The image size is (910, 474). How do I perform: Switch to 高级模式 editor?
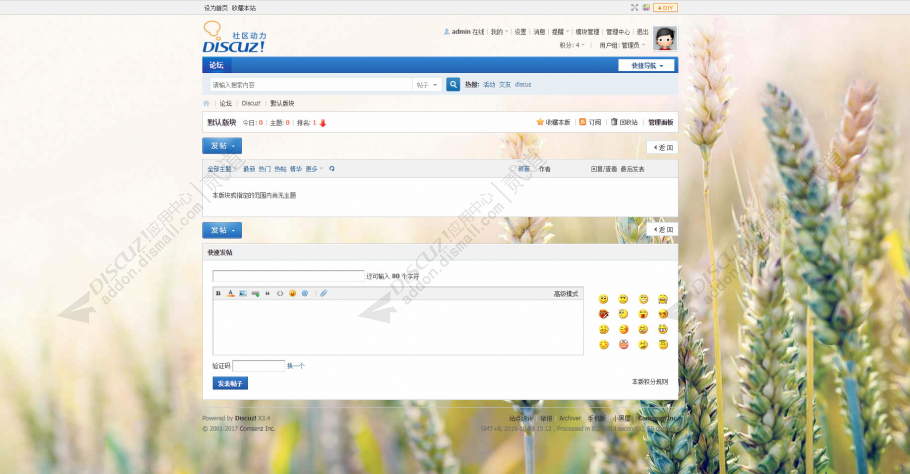point(565,294)
